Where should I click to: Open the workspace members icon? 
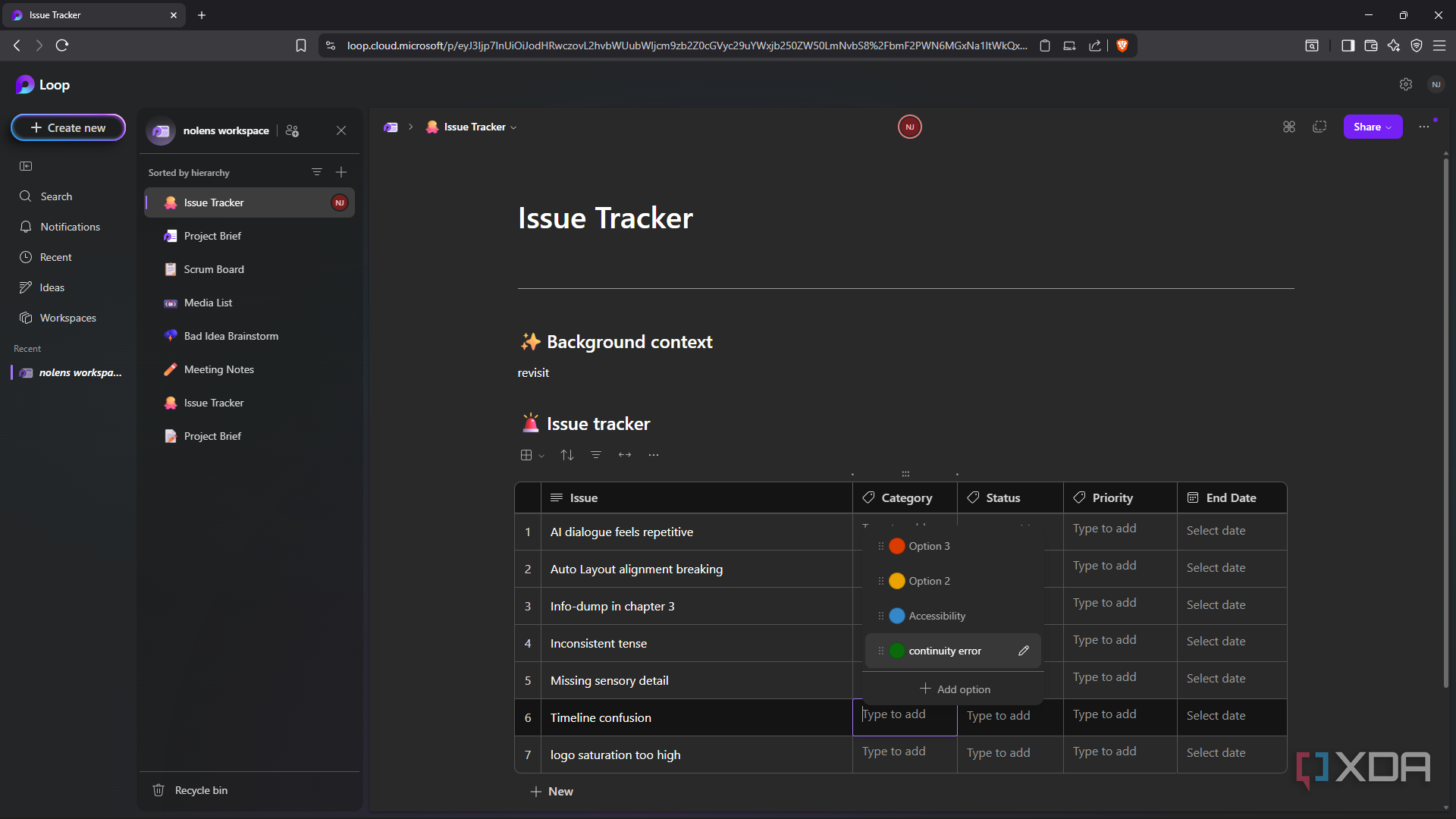pyautogui.click(x=292, y=130)
